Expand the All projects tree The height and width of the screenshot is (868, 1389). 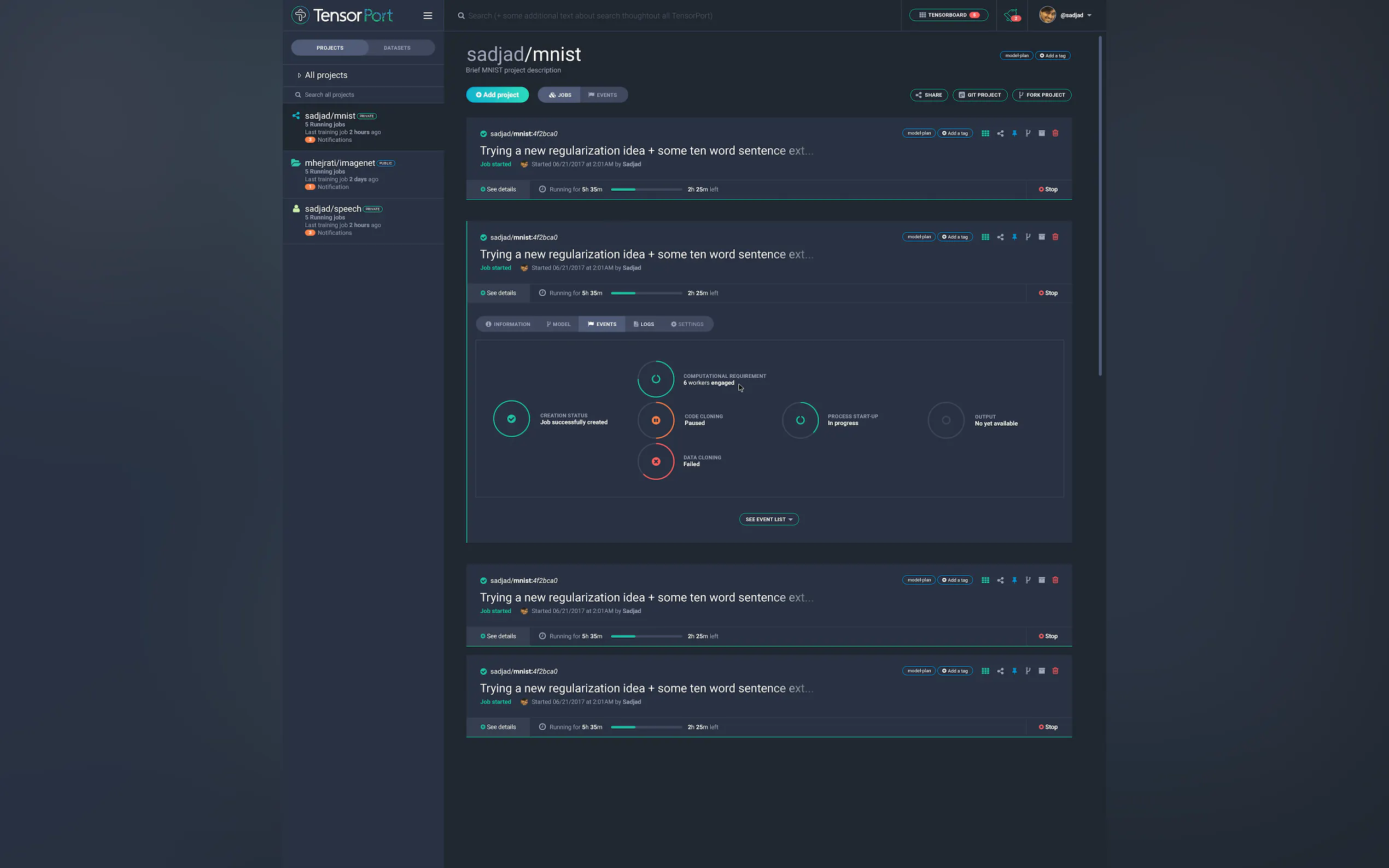(x=325, y=75)
